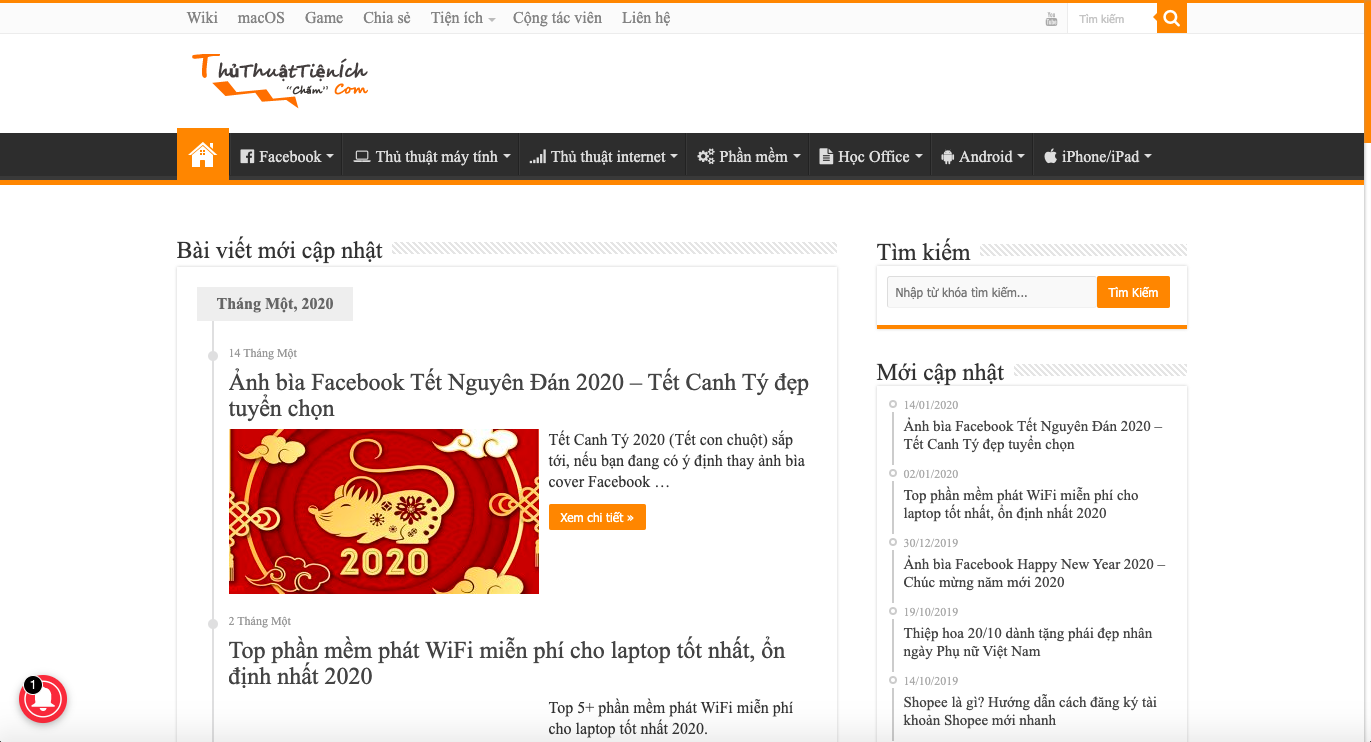The height and width of the screenshot is (742, 1371).
Task: Open the red notification bell icon
Action: click(x=42, y=699)
